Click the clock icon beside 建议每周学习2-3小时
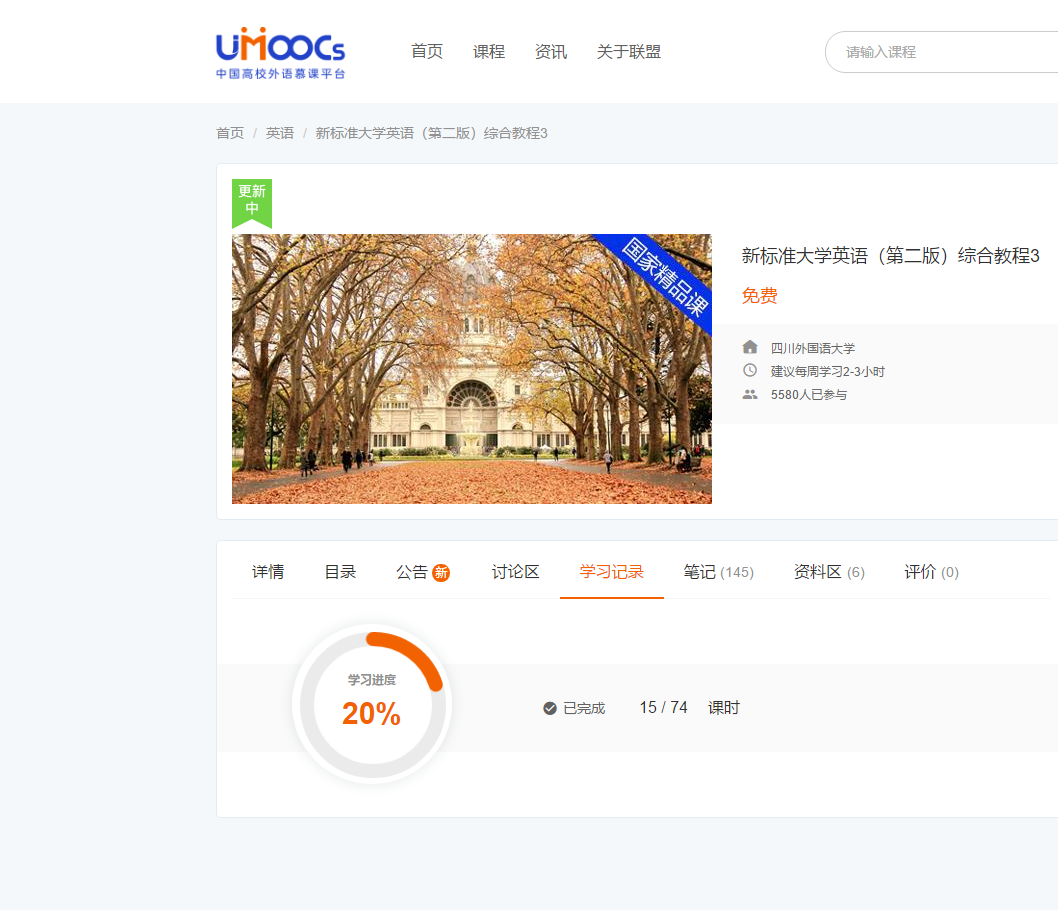Screen dimensions: 1058x910 (750, 370)
